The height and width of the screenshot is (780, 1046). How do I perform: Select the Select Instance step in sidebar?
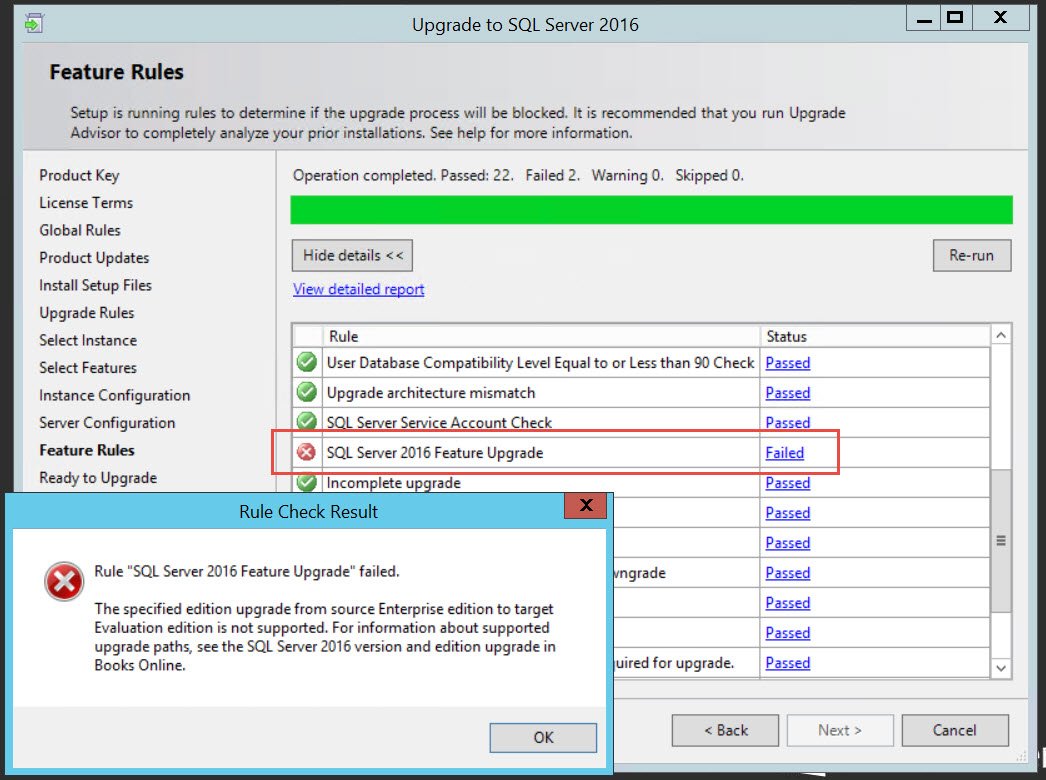[88, 340]
